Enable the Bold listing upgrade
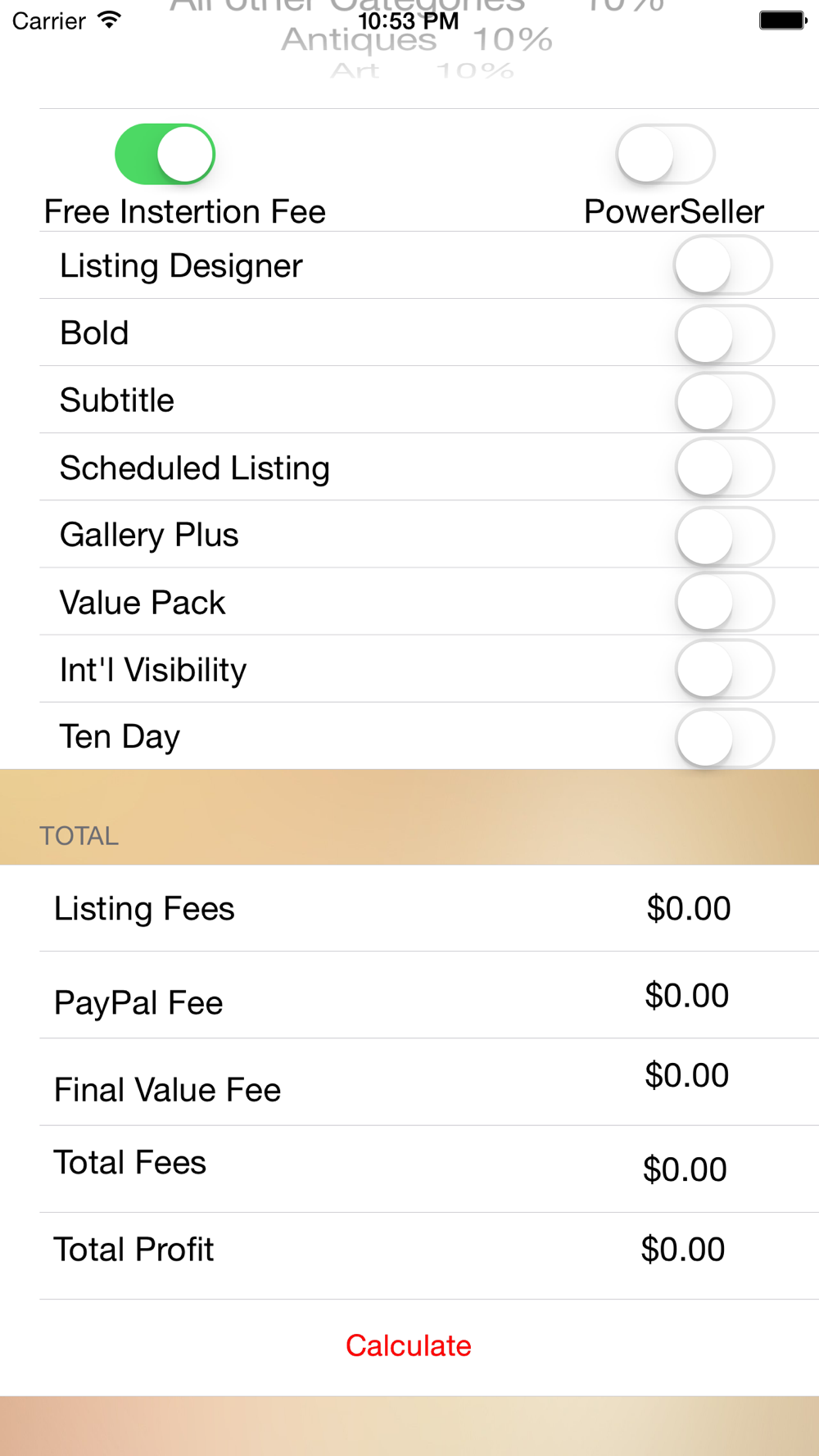 point(725,334)
